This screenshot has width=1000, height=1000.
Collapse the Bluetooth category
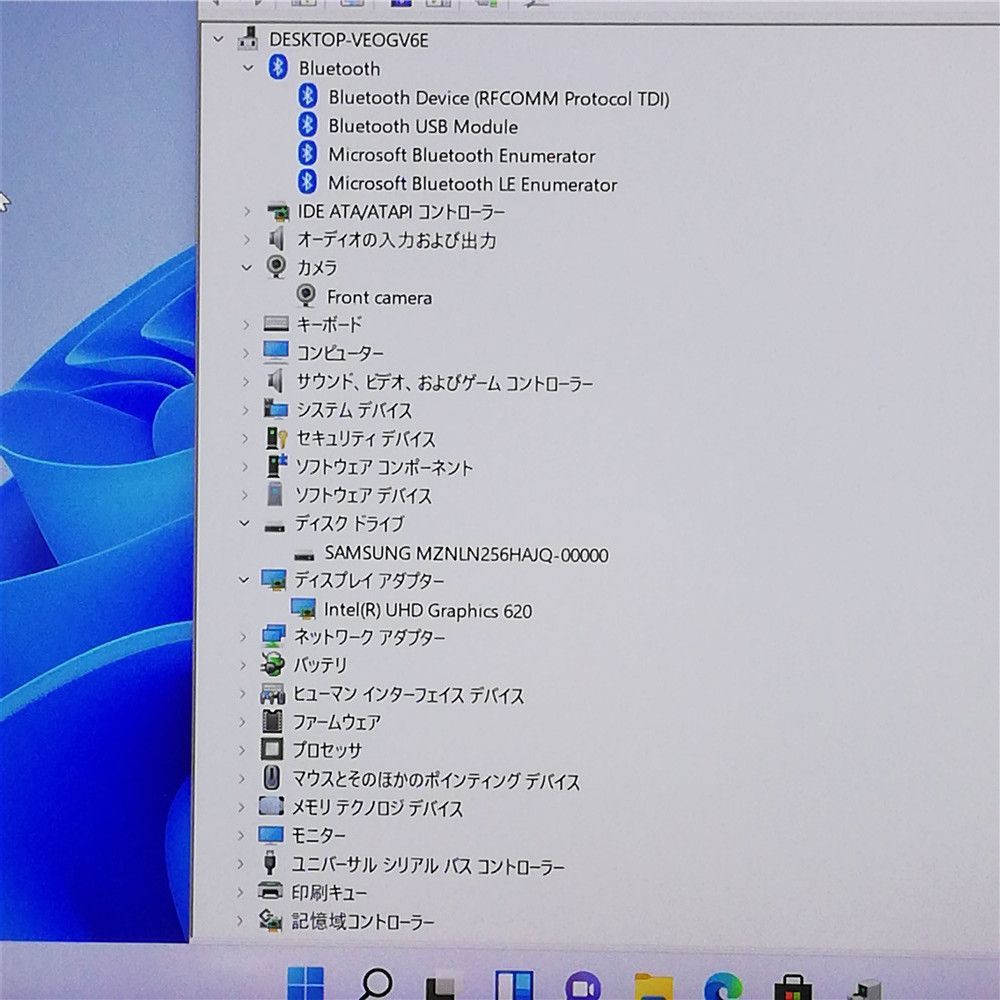[248, 68]
